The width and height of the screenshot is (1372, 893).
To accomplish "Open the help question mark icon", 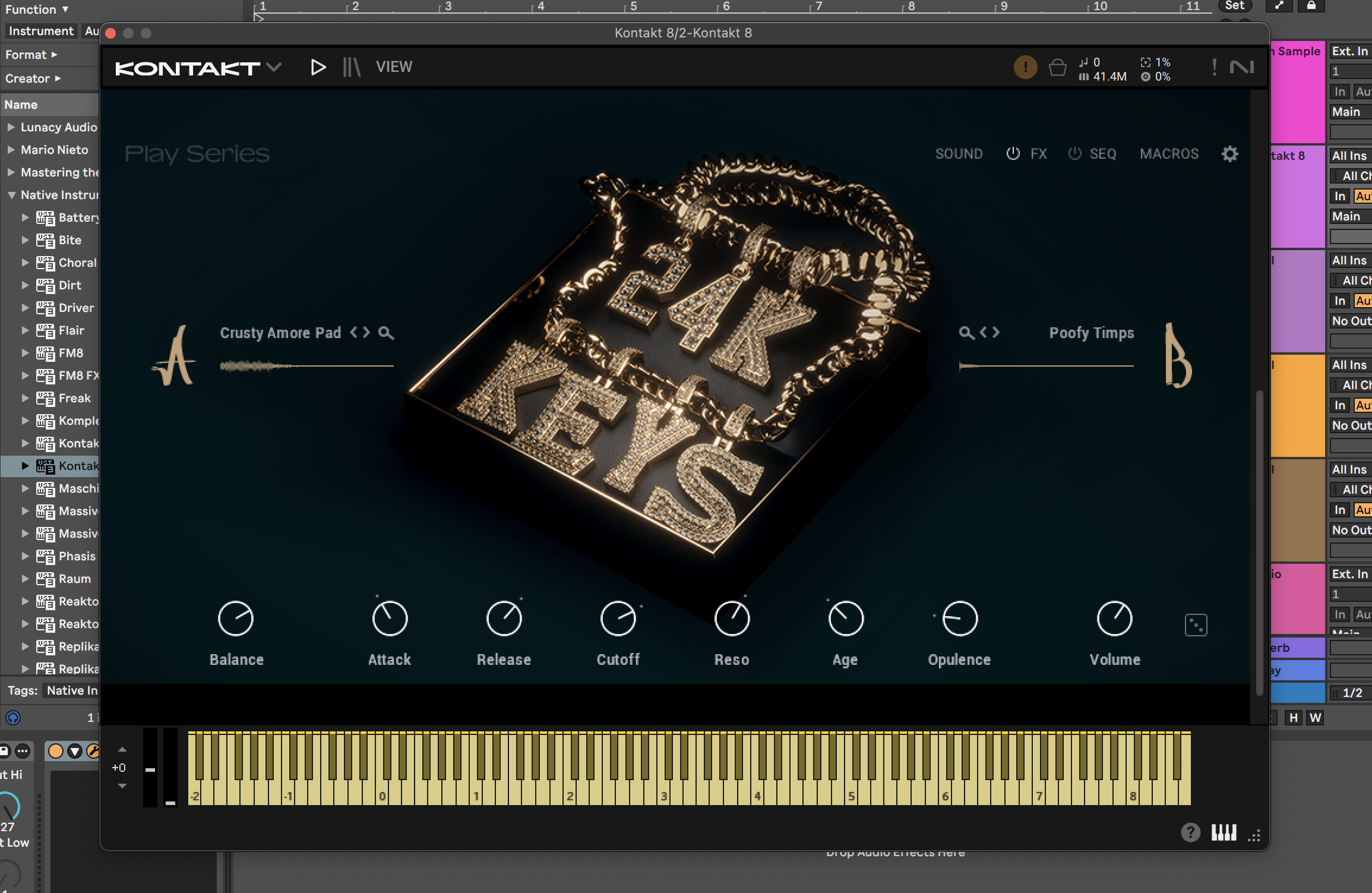I will (x=1190, y=833).
